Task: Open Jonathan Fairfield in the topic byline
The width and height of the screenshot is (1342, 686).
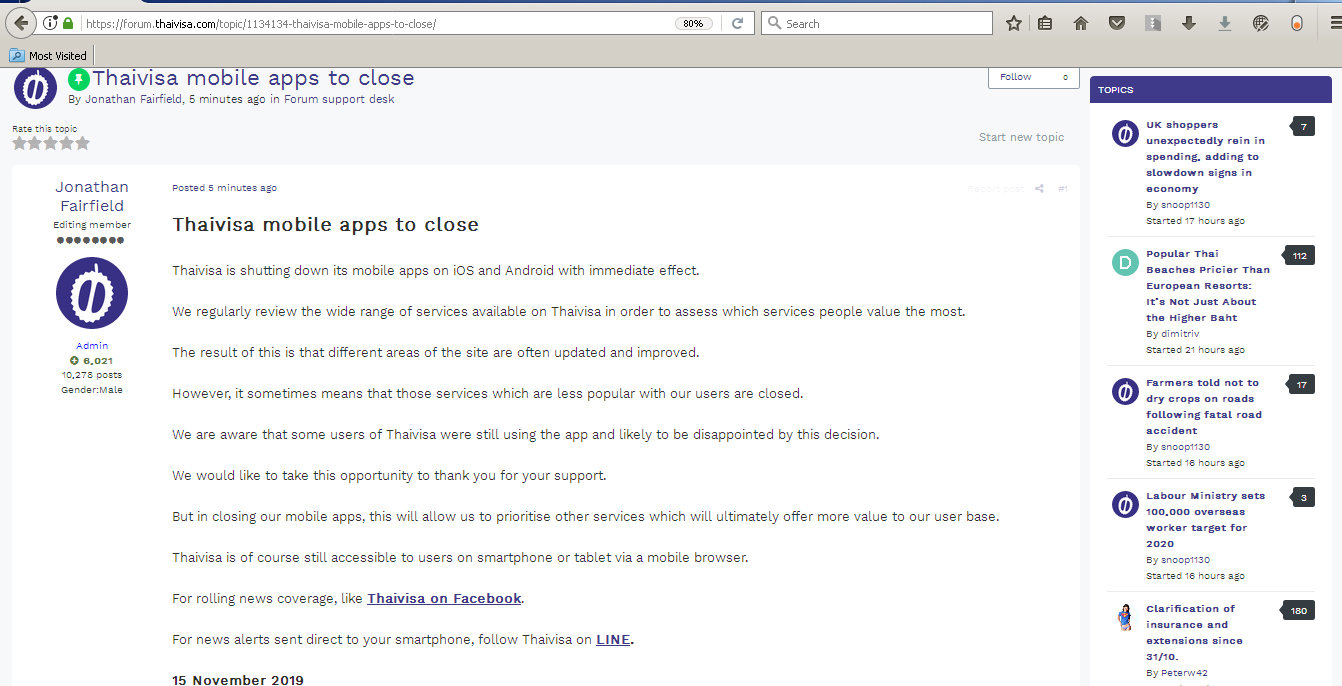Action: click(x=134, y=99)
